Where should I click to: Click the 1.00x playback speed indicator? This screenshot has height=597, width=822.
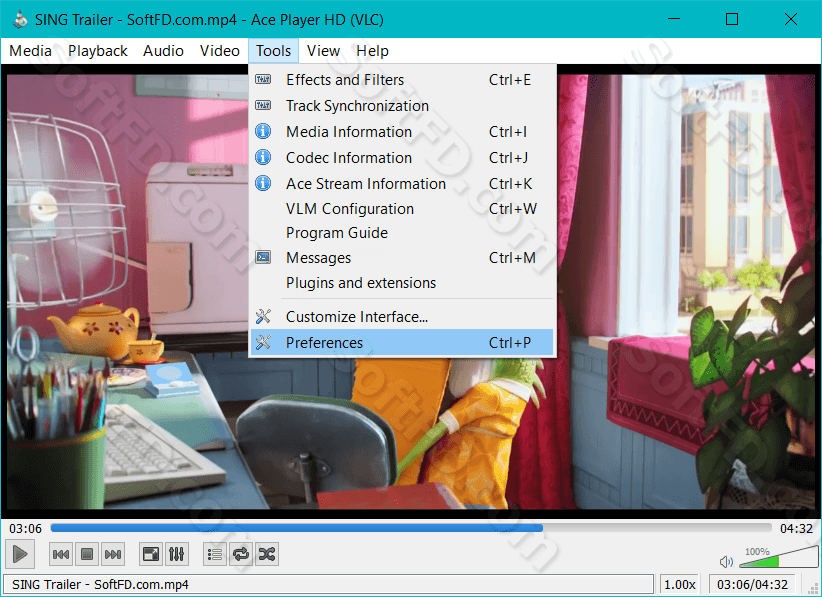pos(680,584)
